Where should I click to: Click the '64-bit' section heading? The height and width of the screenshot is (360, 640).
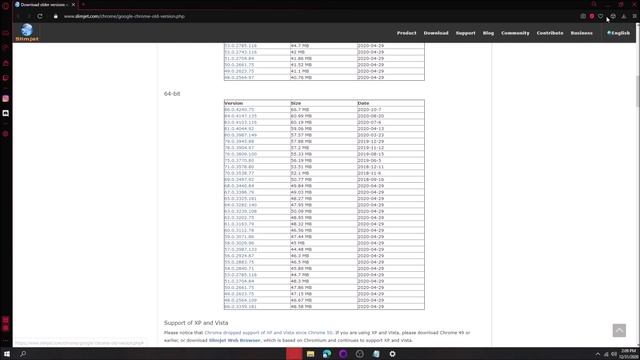click(172, 93)
